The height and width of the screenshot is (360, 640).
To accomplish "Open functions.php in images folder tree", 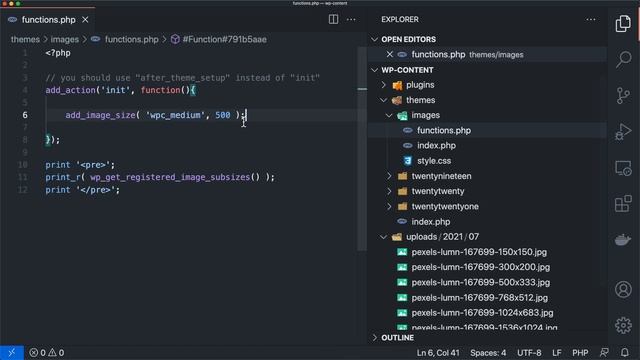I will [x=444, y=130].
